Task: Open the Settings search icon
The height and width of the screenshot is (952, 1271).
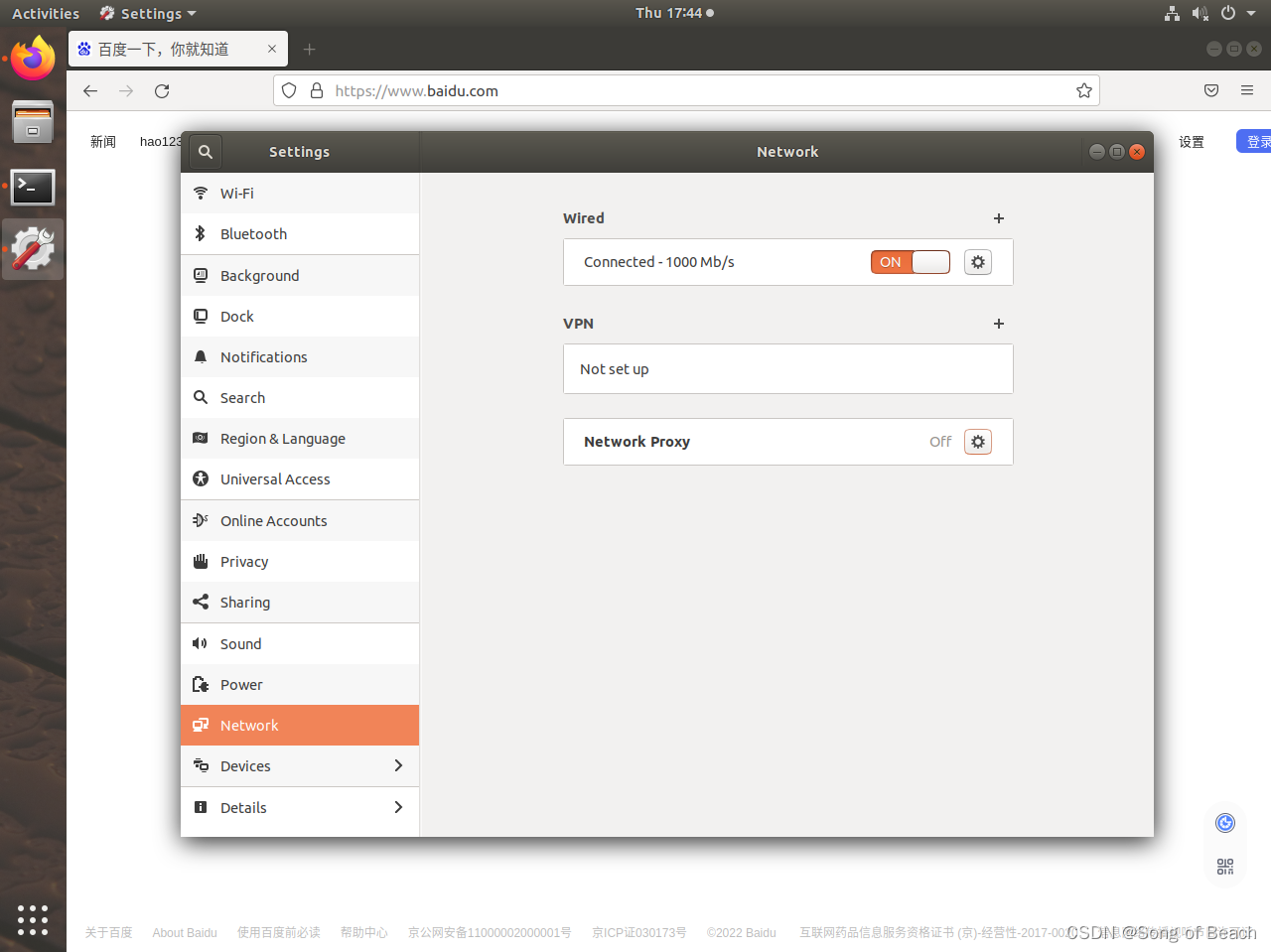Action: (205, 152)
